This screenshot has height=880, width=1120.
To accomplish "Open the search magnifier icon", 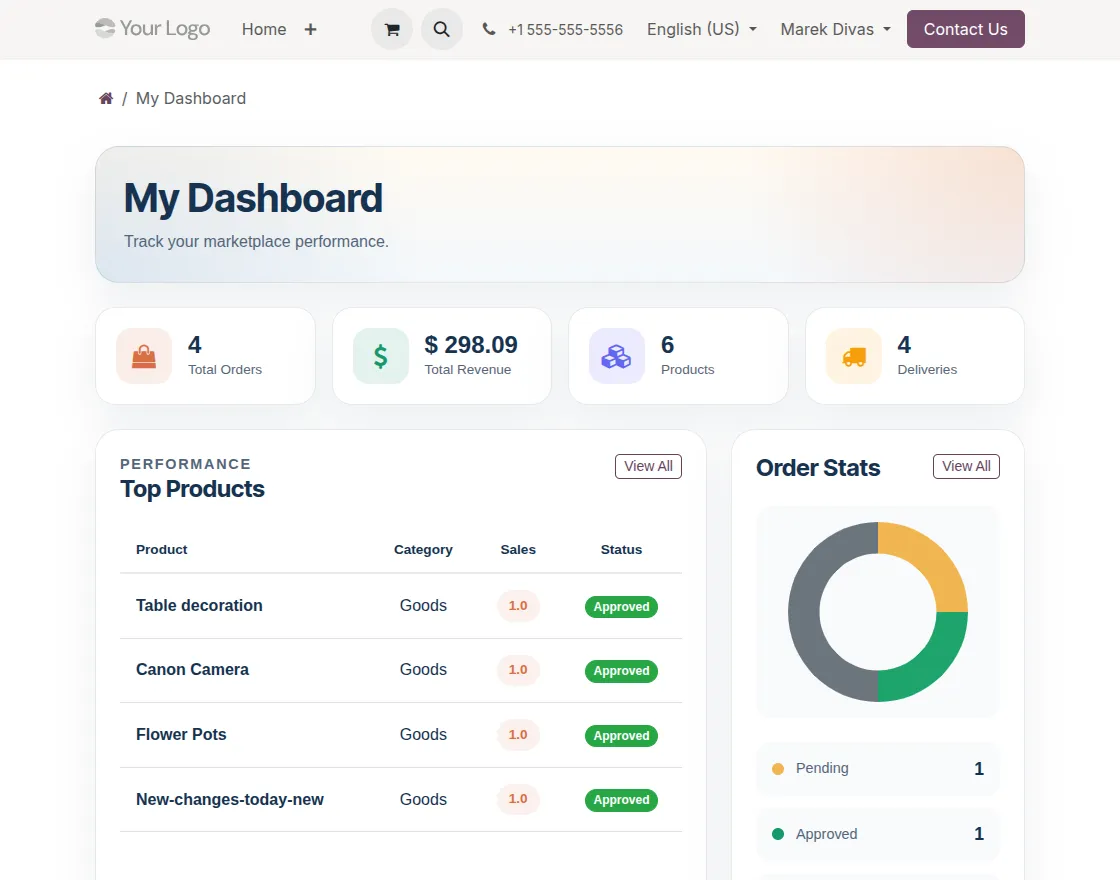I will coord(441,29).
